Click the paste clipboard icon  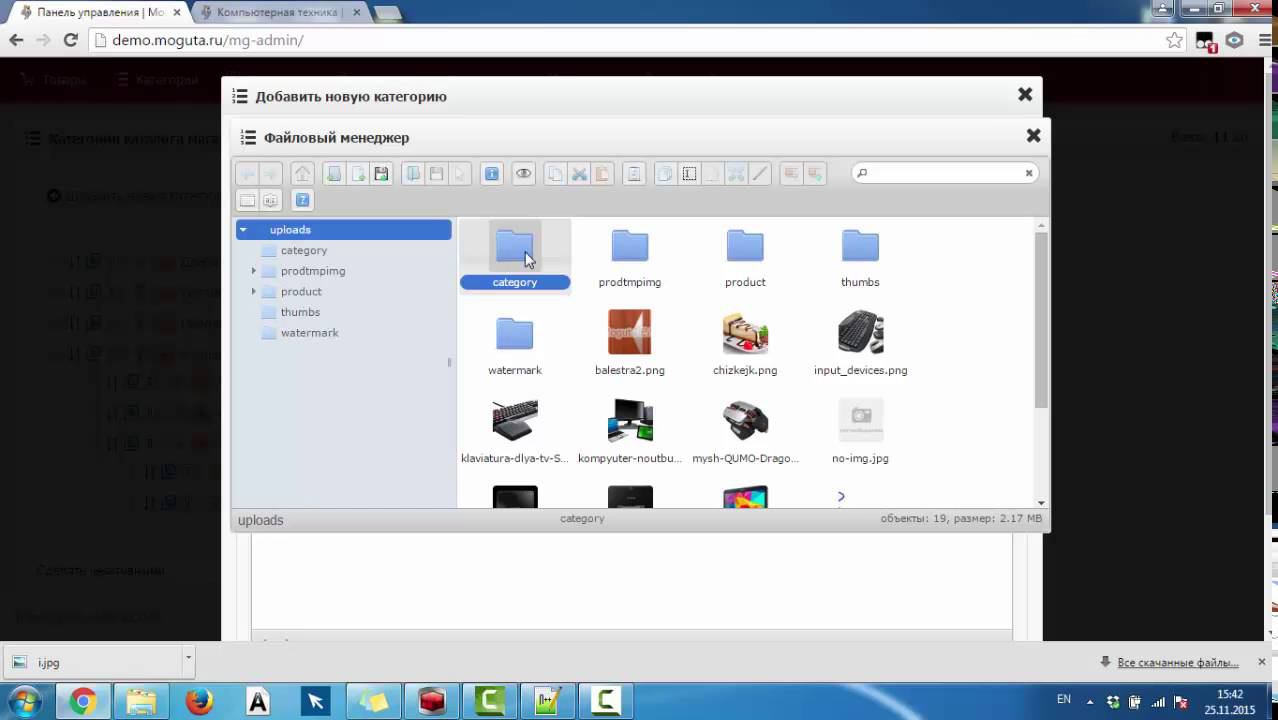click(602, 174)
